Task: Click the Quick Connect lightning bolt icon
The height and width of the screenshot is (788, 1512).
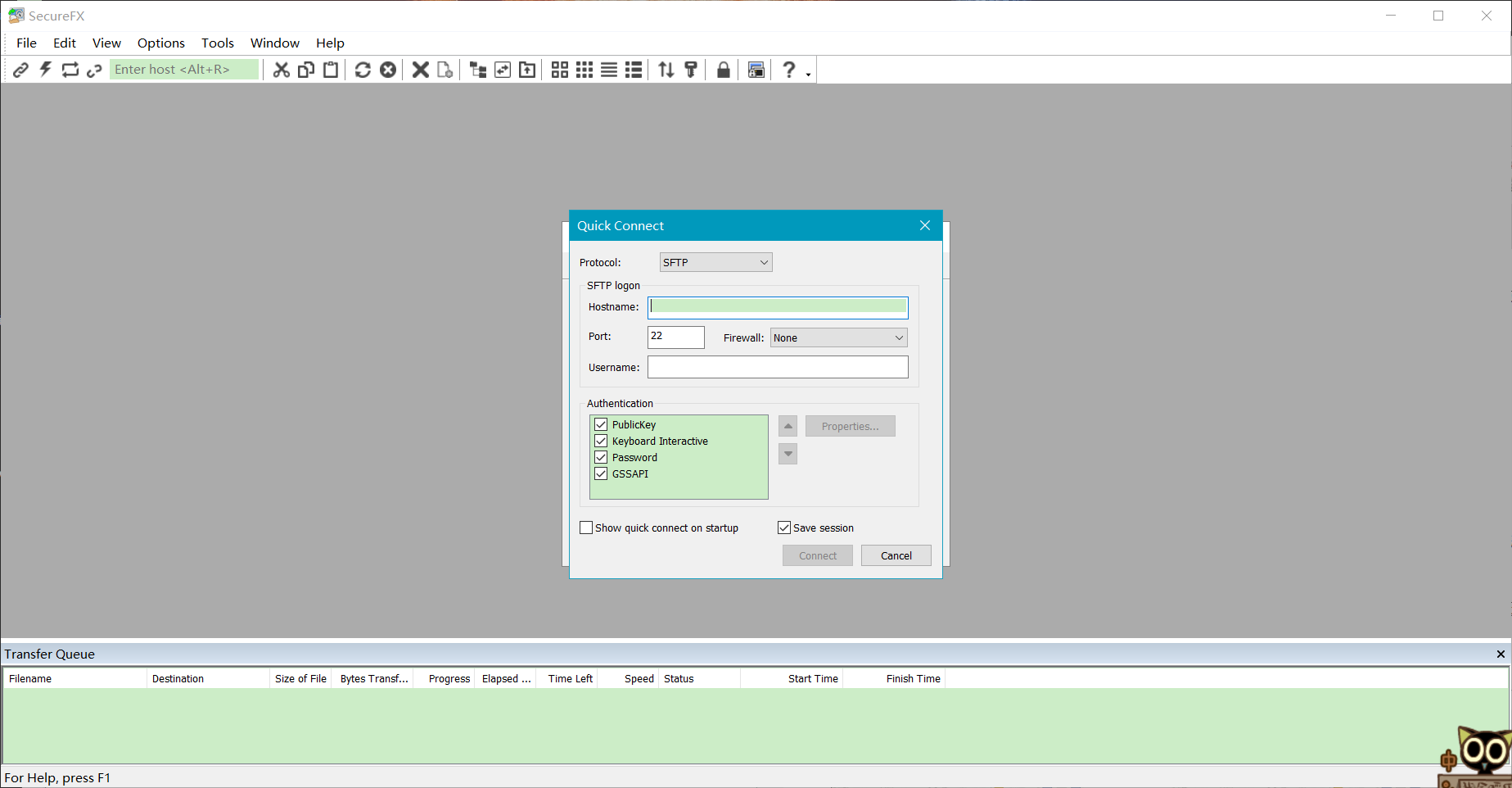Action: [45, 70]
